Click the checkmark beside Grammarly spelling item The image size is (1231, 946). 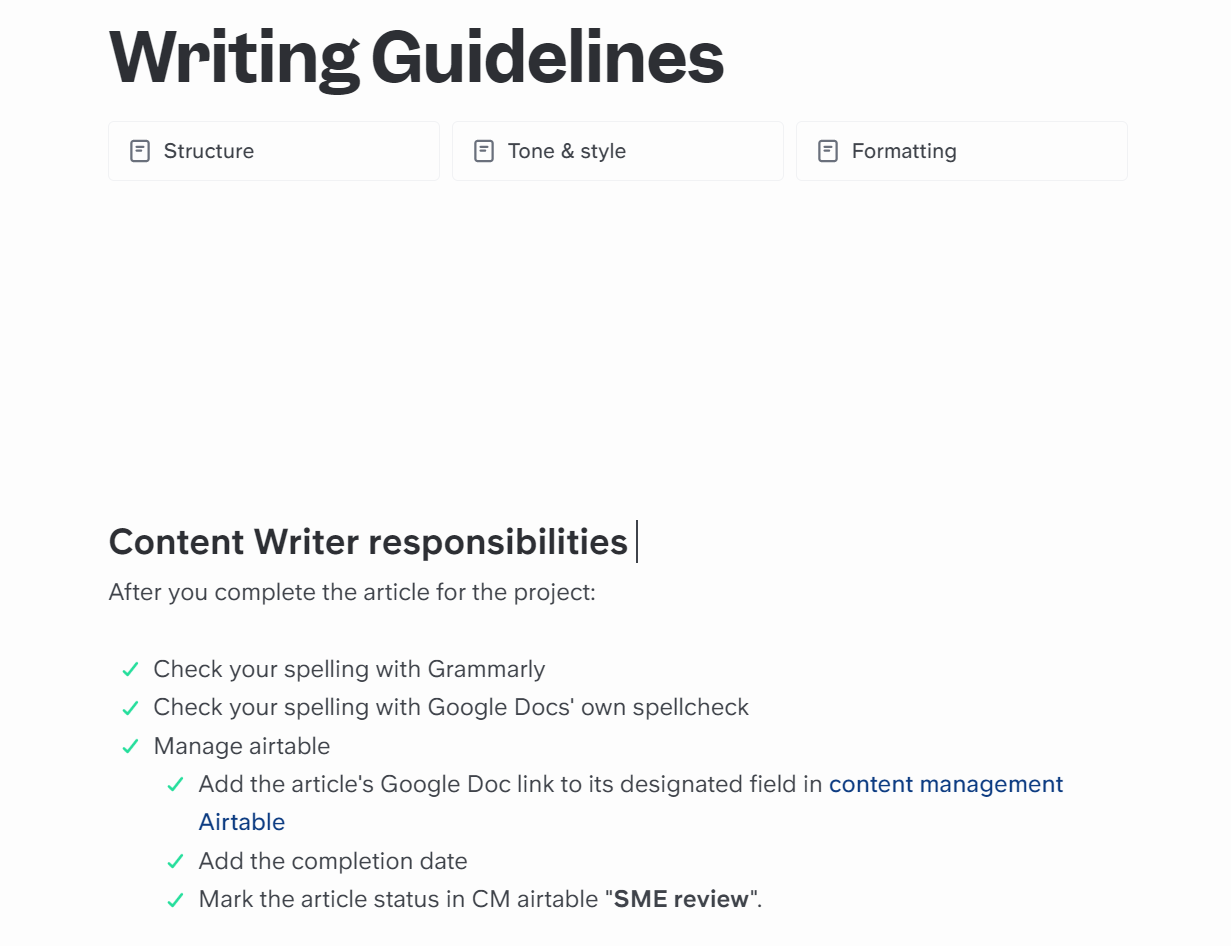click(130, 670)
